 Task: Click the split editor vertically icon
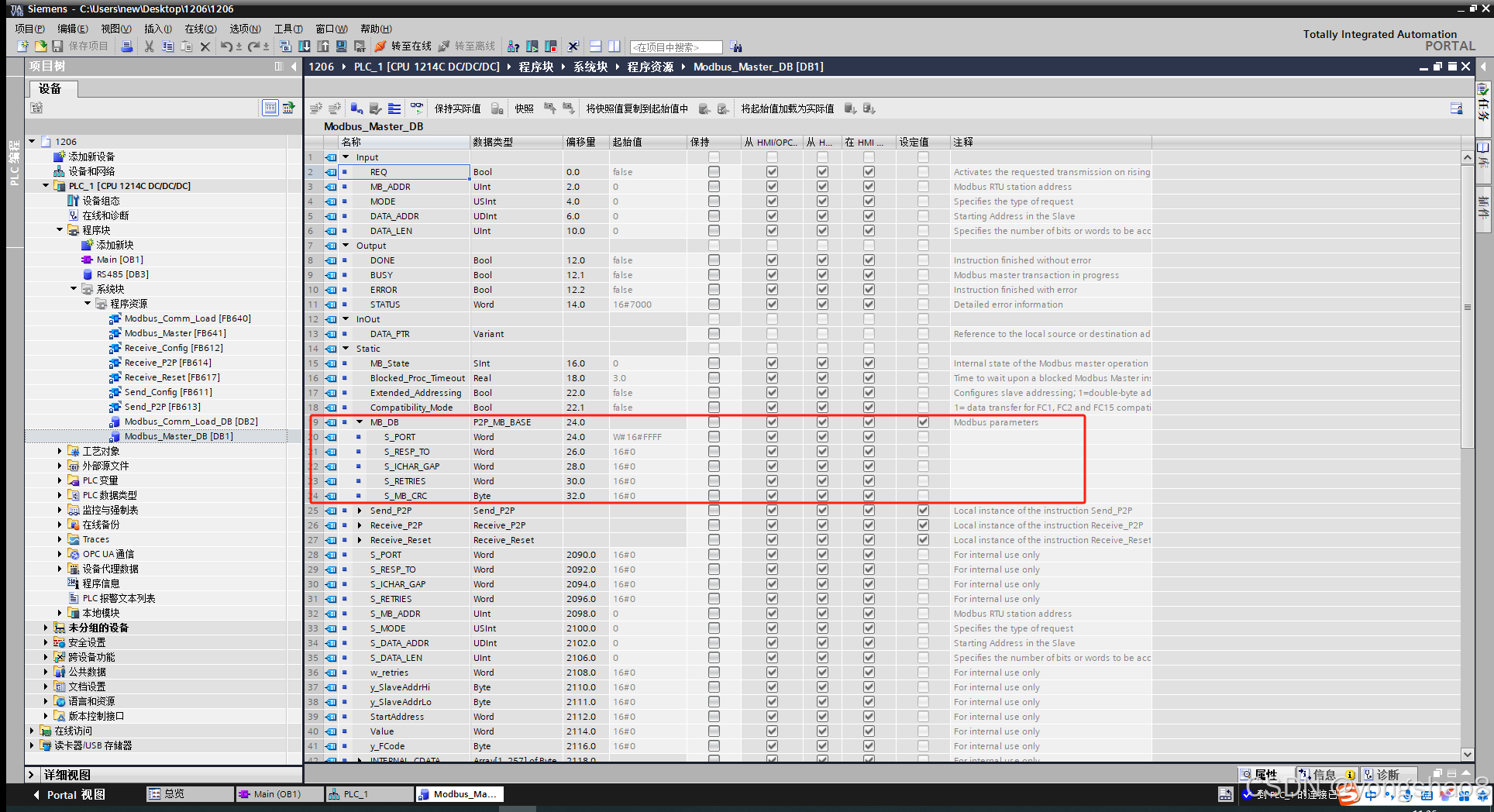pyautogui.click(x=614, y=46)
